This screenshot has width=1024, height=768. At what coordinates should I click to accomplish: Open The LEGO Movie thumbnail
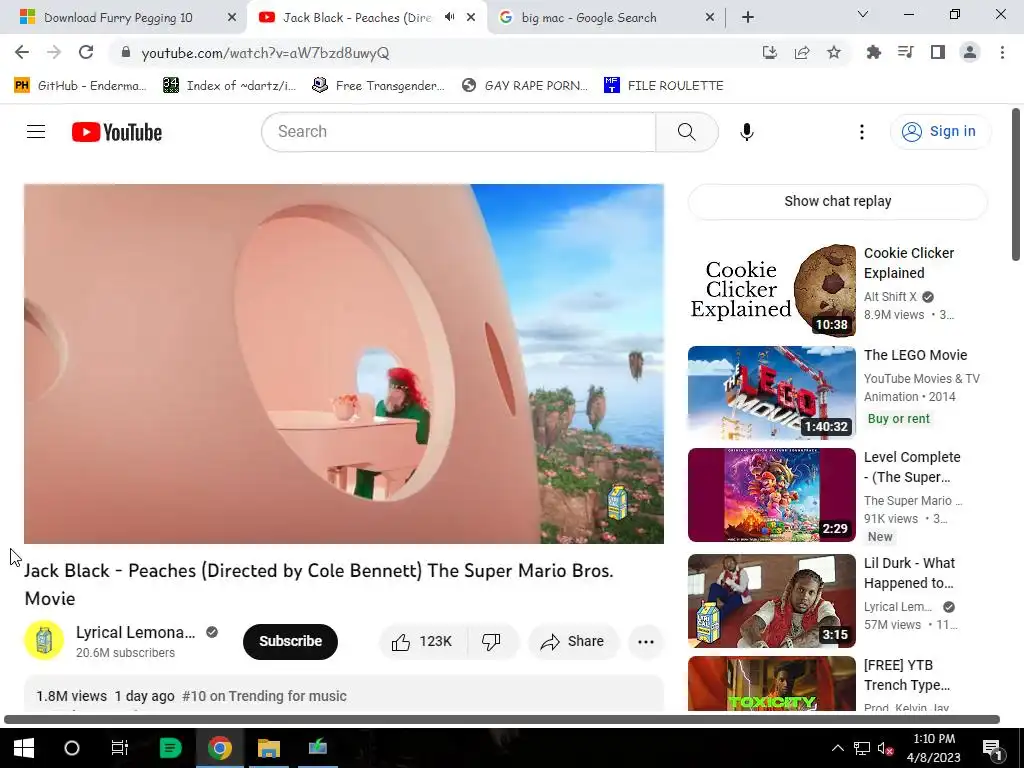pos(771,392)
